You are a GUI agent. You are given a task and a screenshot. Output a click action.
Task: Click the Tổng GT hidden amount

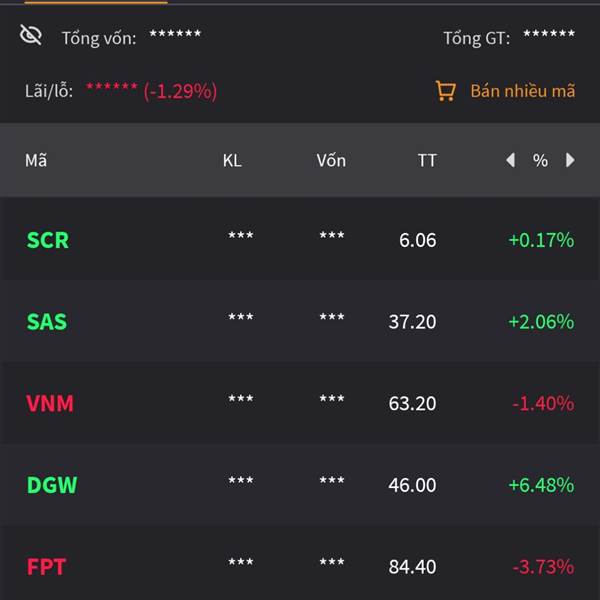[548, 36]
